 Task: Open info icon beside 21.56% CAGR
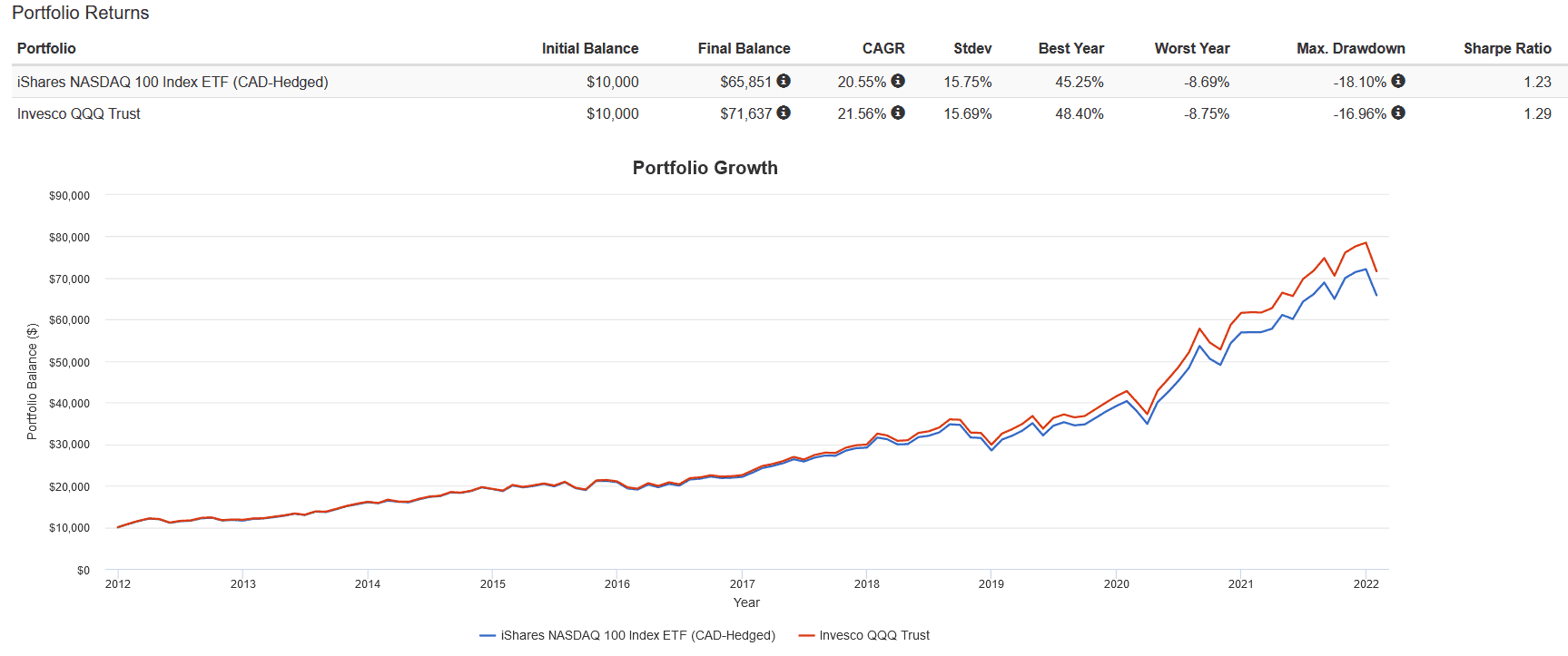898,113
